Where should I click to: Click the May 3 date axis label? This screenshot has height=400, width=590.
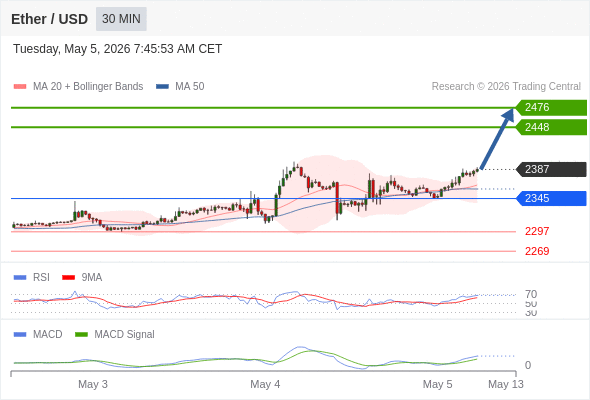(93, 384)
